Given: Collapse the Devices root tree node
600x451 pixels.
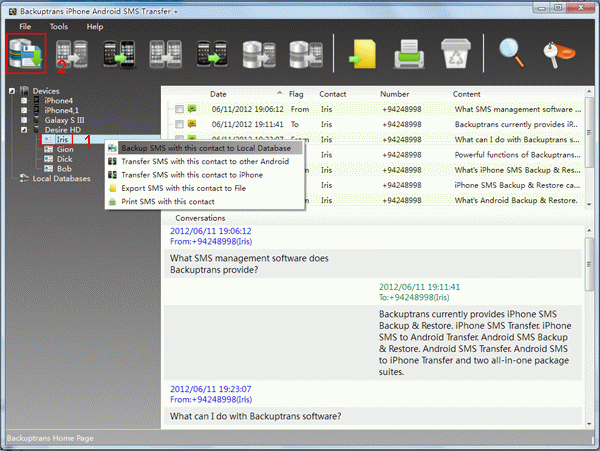Looking at the screenshot, I should tap(12, 91).
